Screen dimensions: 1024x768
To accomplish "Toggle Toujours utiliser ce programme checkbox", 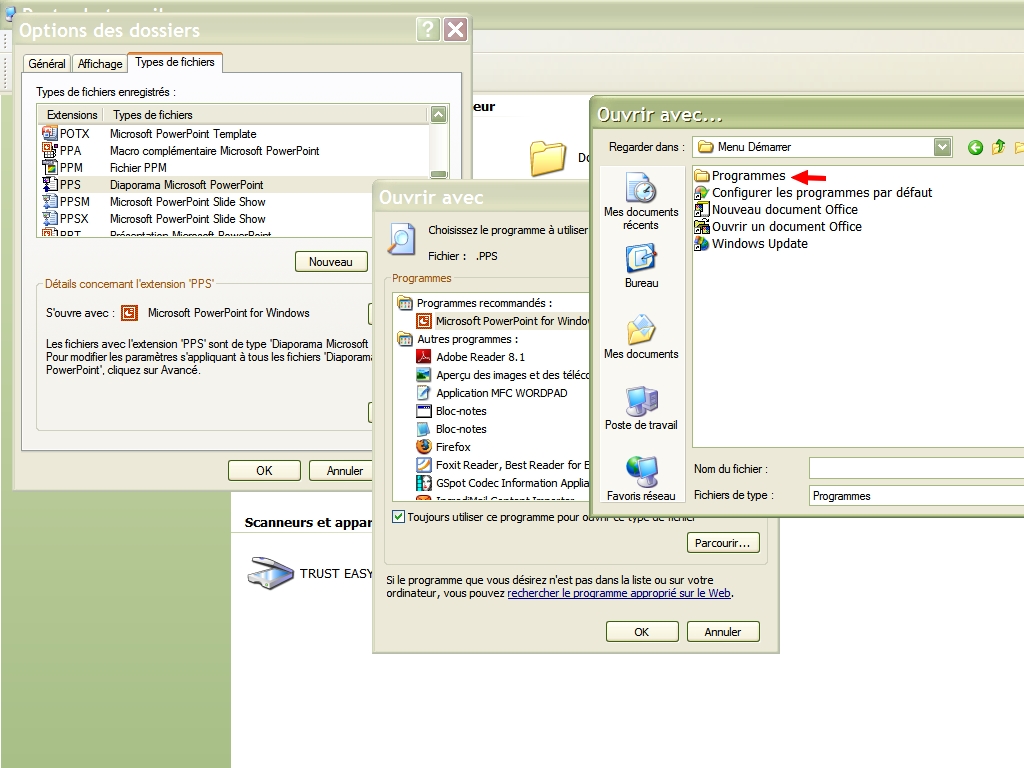I will pos(399,517).
